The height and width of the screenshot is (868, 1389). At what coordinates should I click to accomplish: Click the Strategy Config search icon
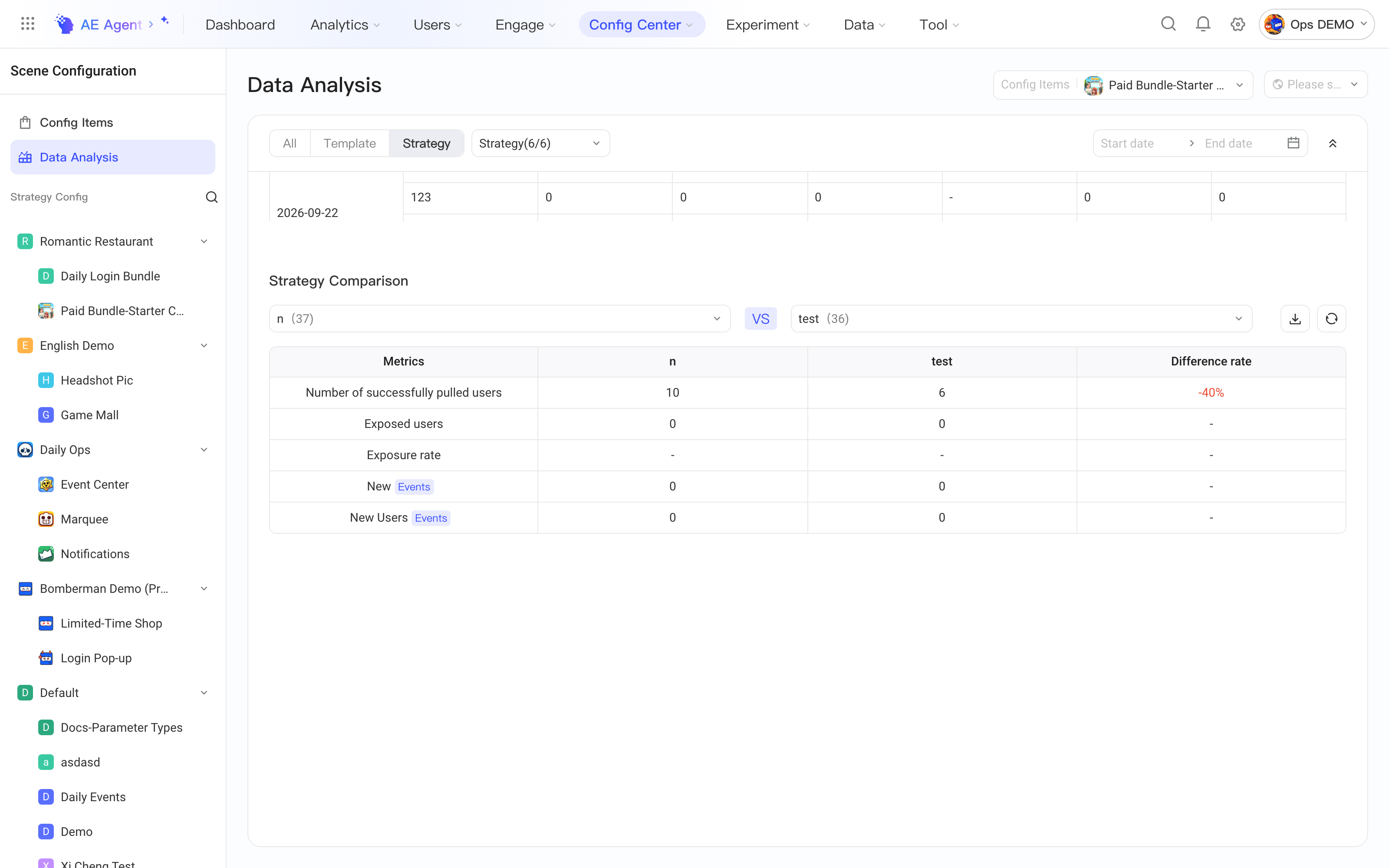[x=212, y=197]
